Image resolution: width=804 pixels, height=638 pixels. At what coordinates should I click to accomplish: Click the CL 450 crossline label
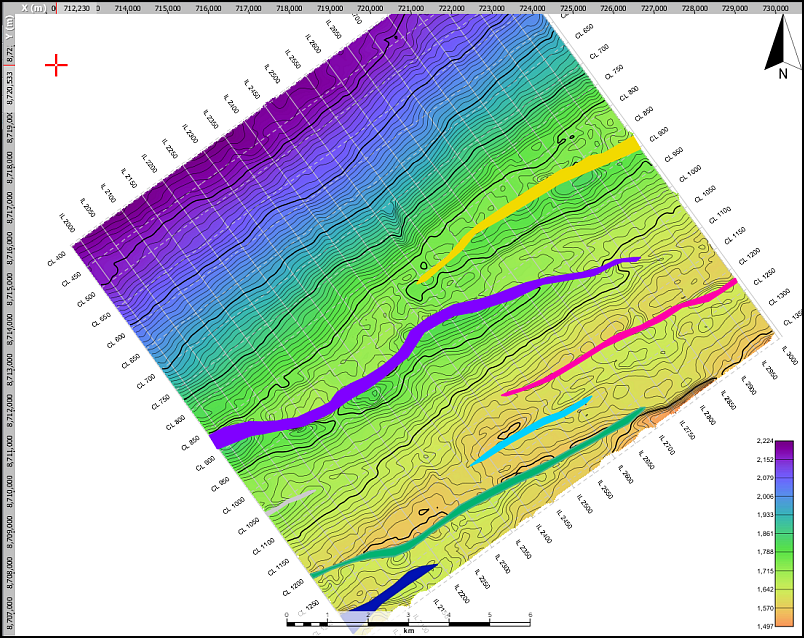pyautogui.click(x=71, y=280)
